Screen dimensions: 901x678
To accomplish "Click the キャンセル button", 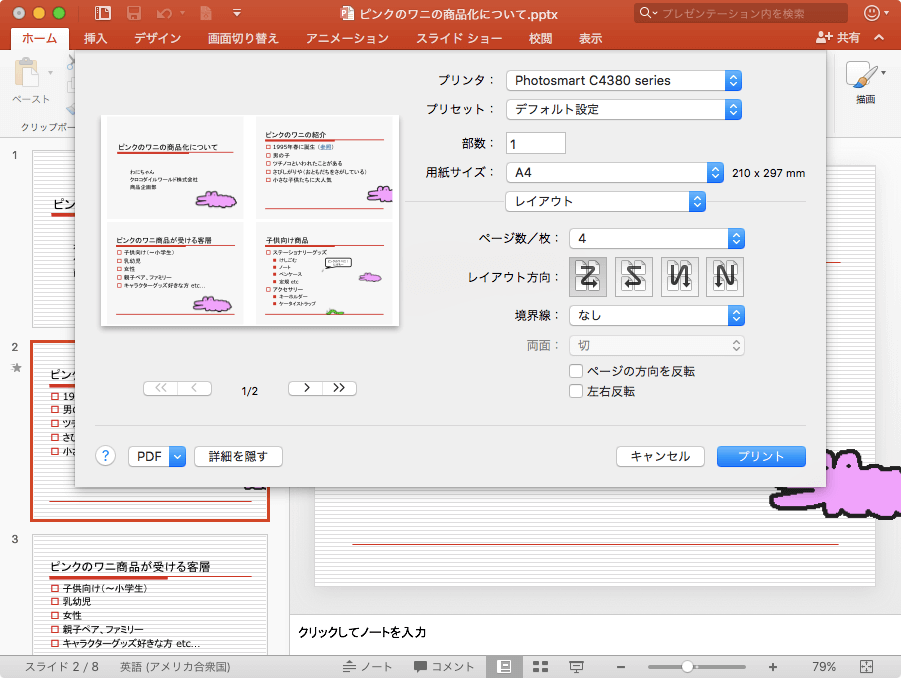I will (x=660, y=456).
